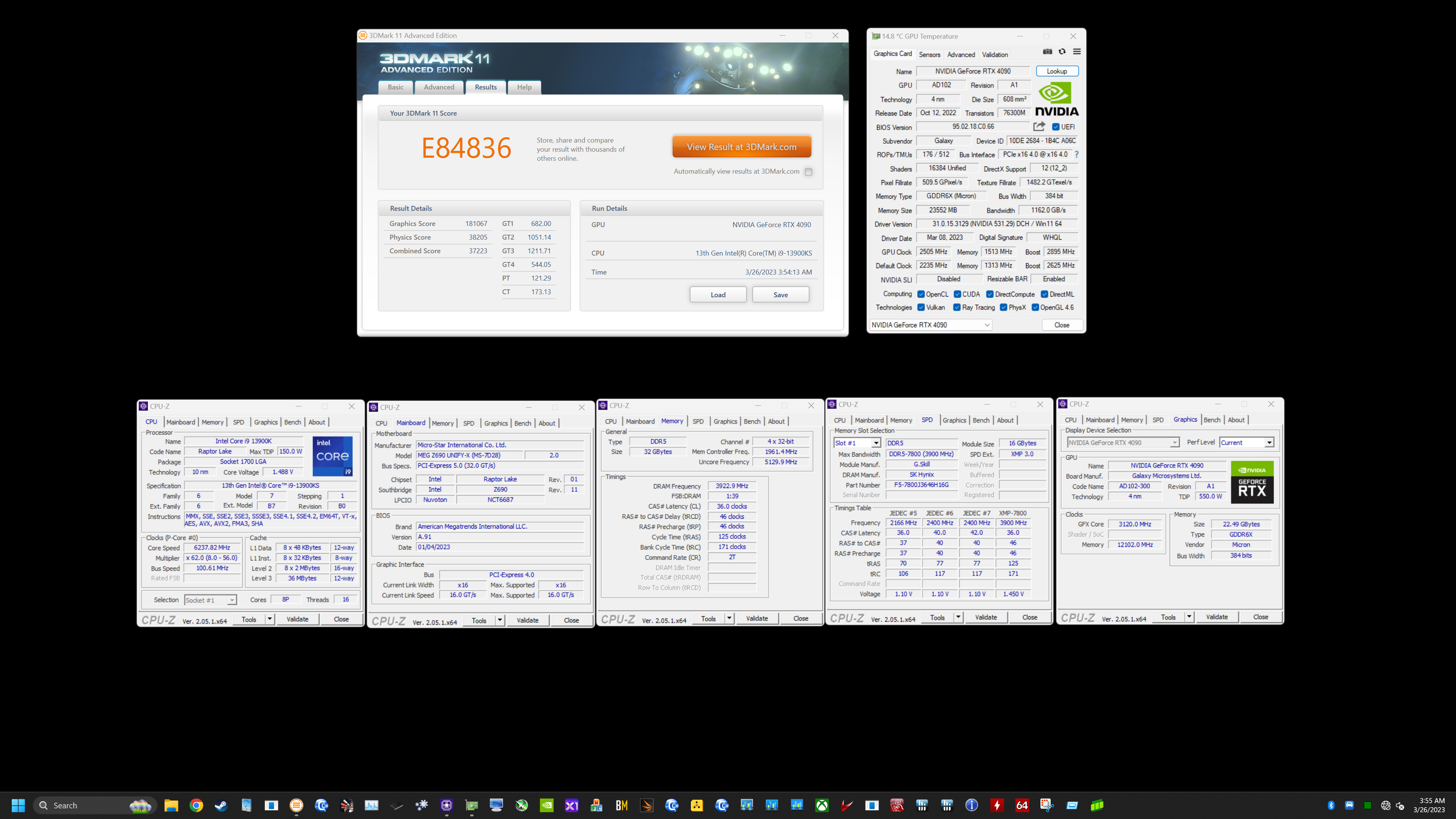Click the red lightning bolt taskbar icon
Image resolution: width=1456 pixels, height=819 pixels.
[x=997, y=805]
